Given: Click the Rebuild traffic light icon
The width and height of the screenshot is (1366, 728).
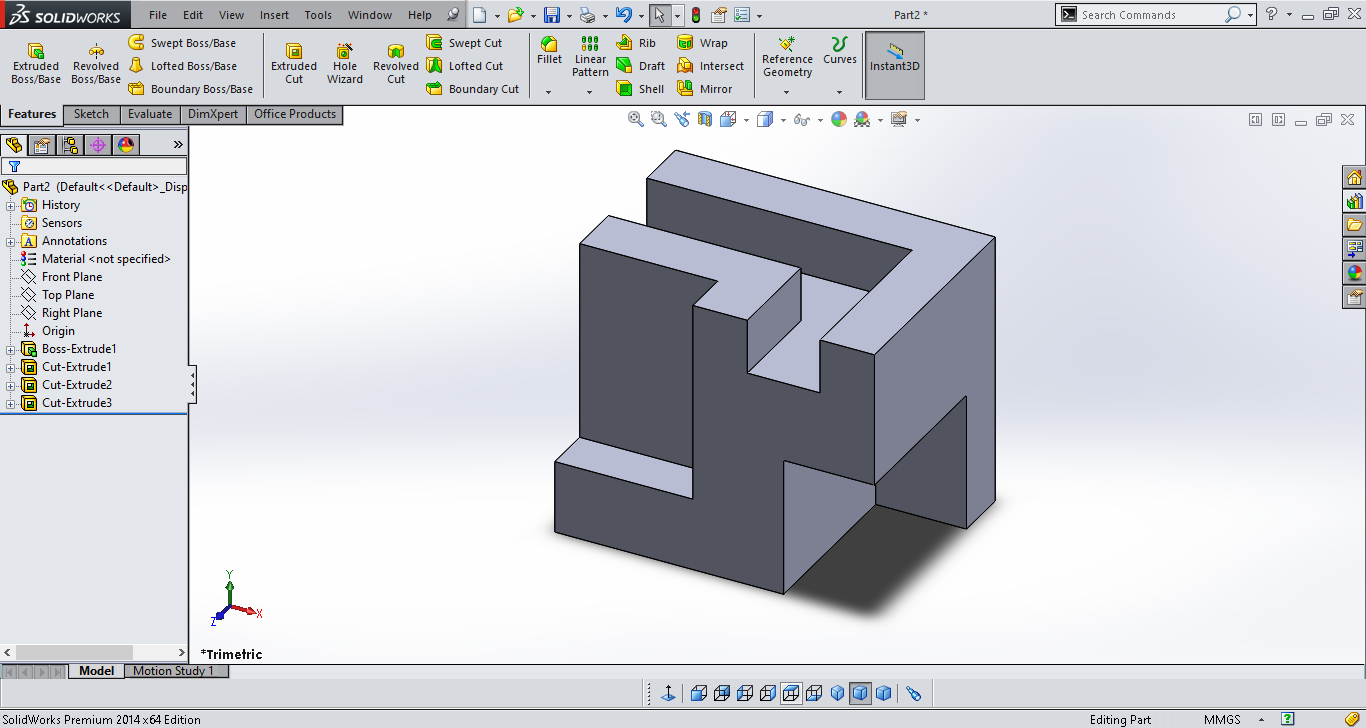Looking at the screenshot, I should point(696,15).
